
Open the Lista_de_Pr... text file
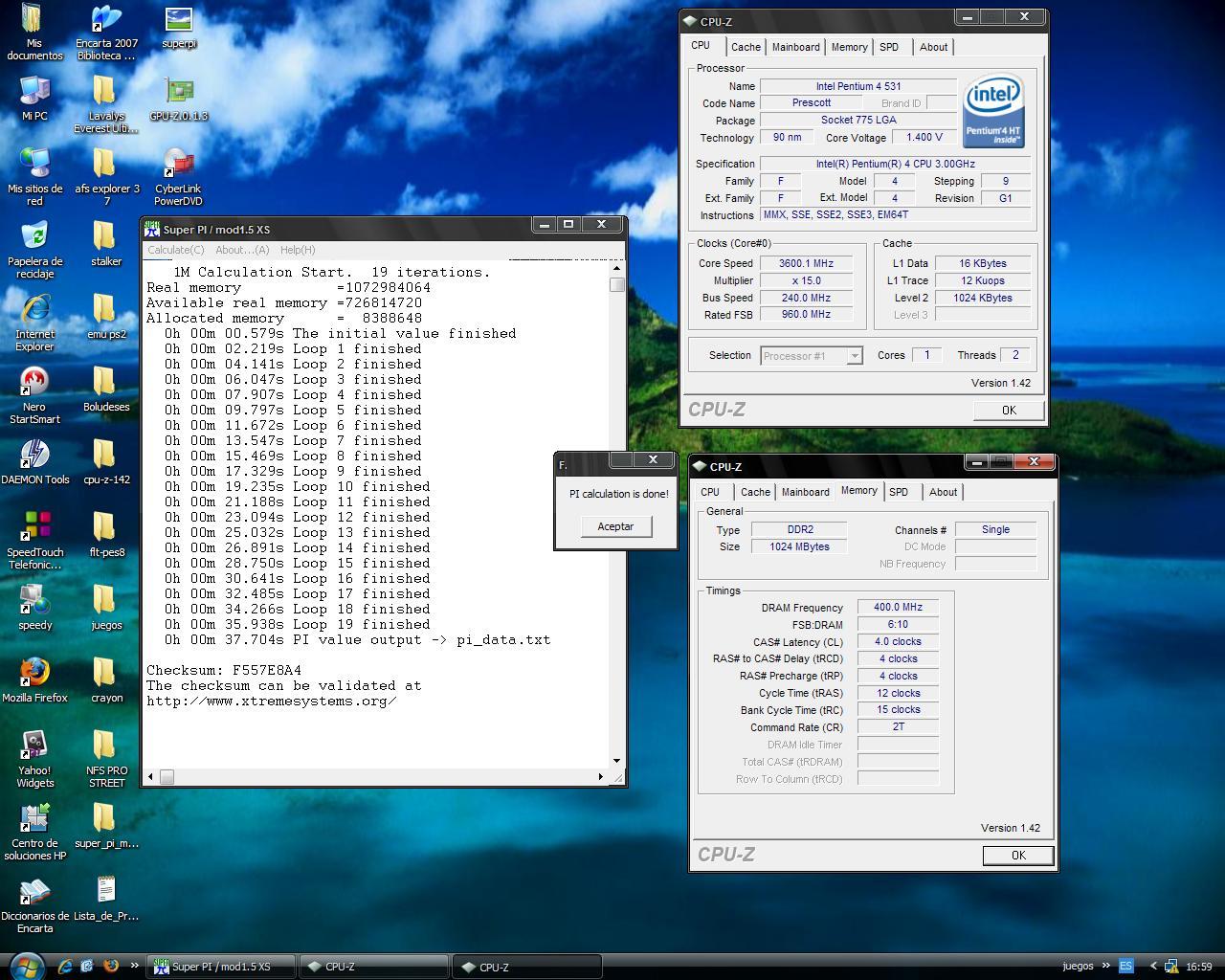106,899
